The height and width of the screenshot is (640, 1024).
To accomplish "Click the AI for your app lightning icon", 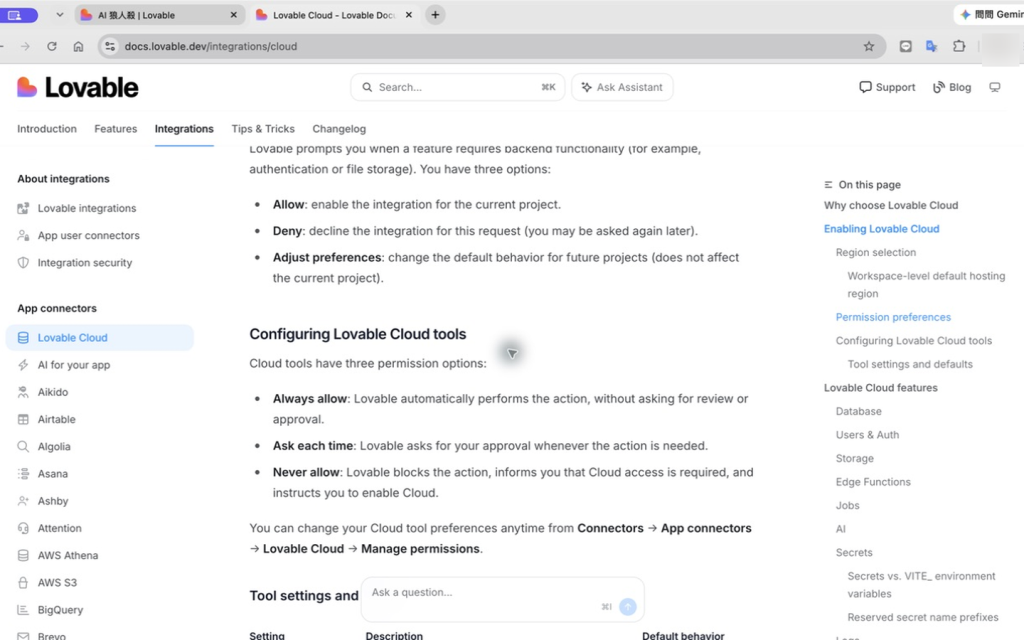I will point(23,365).
